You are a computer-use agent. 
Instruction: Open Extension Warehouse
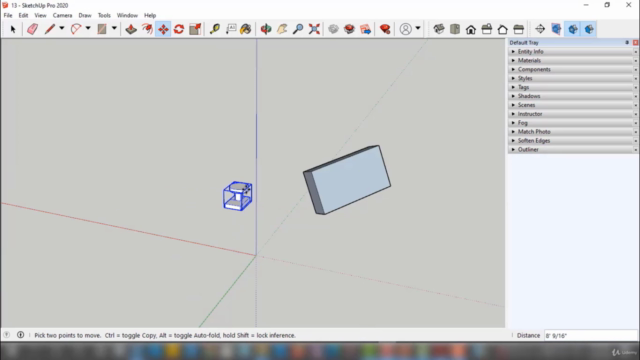tap(349, 29)
